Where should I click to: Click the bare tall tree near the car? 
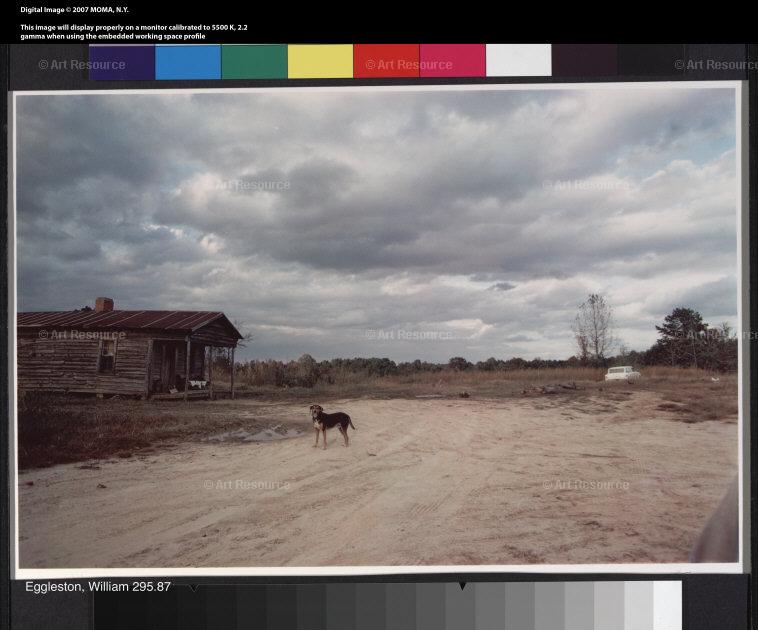(x=594, y=329)
